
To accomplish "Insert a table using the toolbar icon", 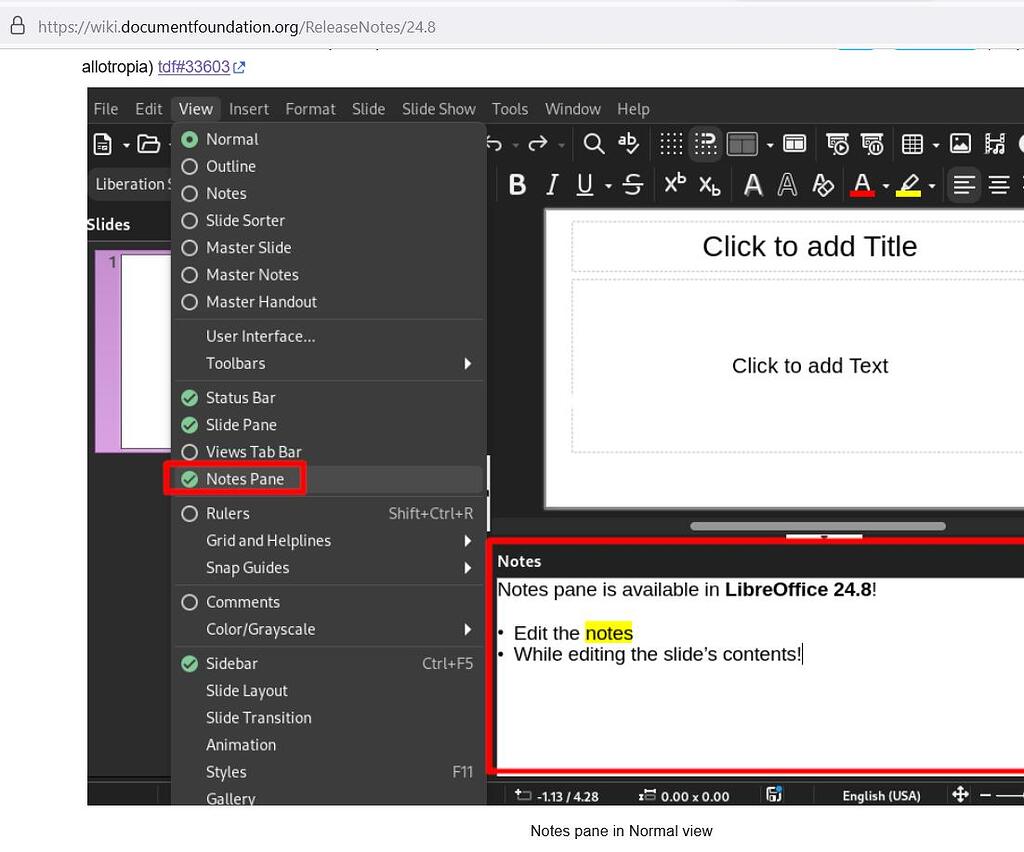I will coord(915,143).
